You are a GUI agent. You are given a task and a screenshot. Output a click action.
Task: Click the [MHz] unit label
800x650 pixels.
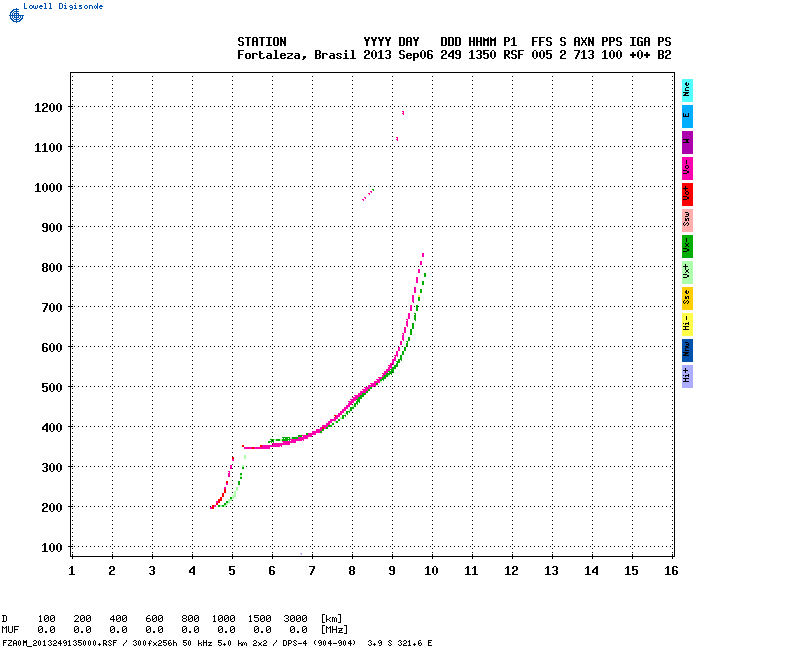pyautogui.click(x=334, y=630)
